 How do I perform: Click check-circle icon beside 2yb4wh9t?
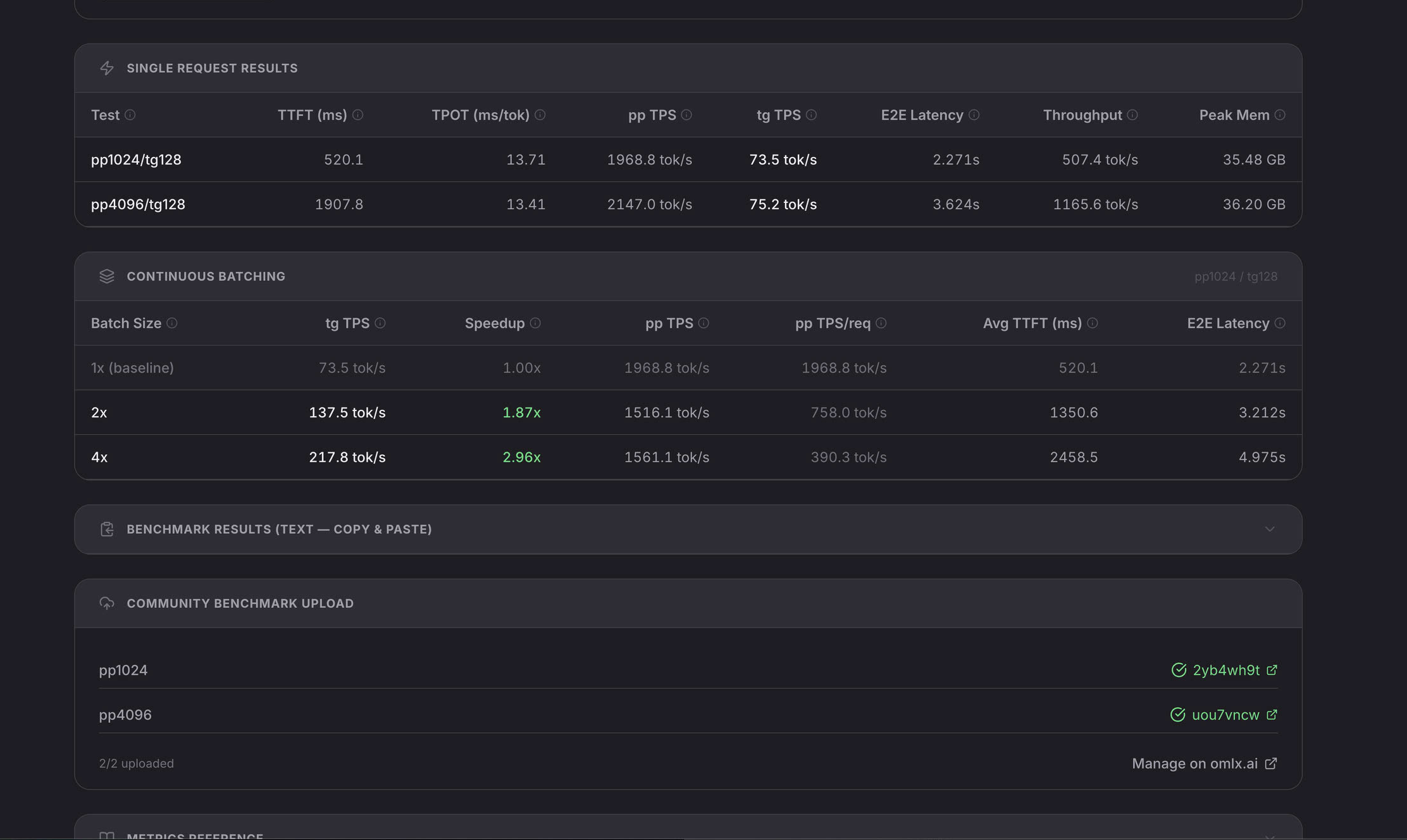click(1179, 670)
